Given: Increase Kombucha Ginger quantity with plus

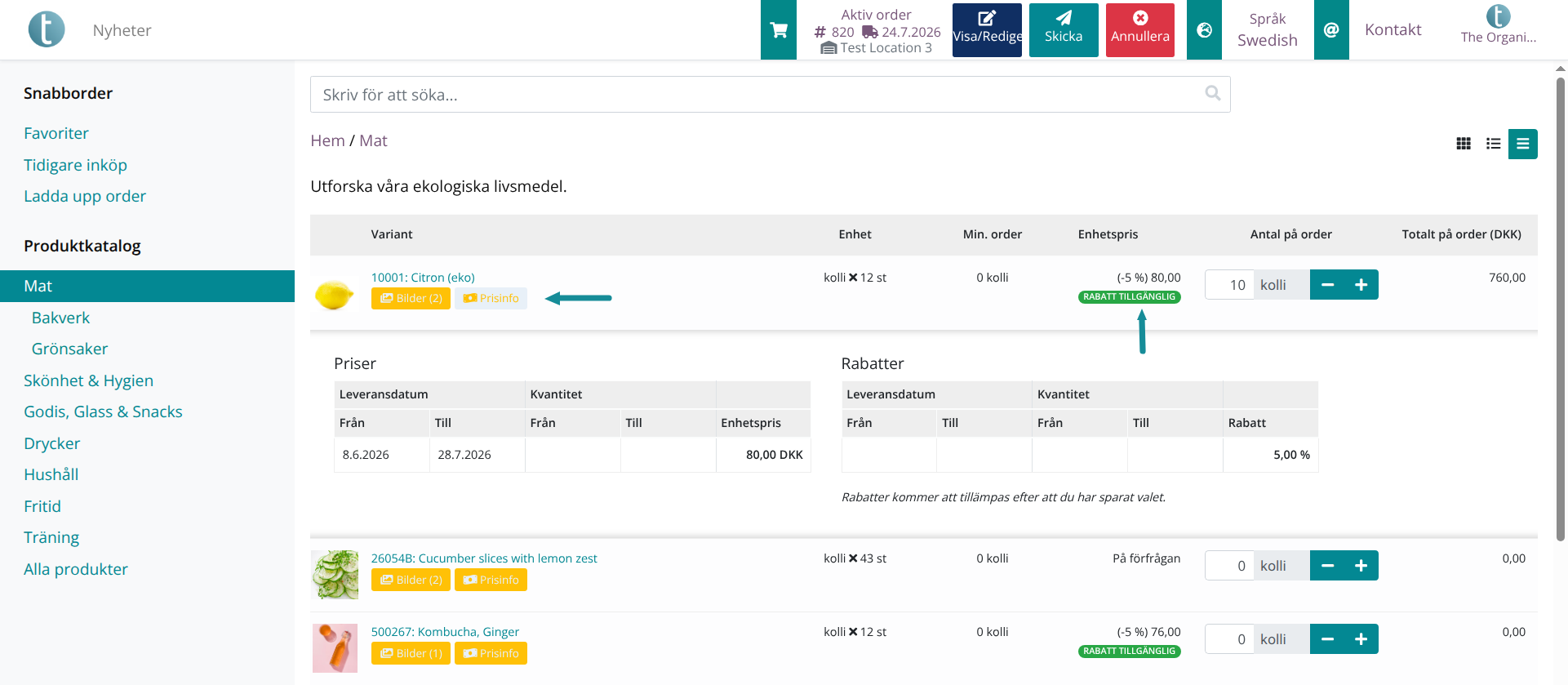Looking at the screenshot, I should pyautogui.click(x=1361, y=639).
